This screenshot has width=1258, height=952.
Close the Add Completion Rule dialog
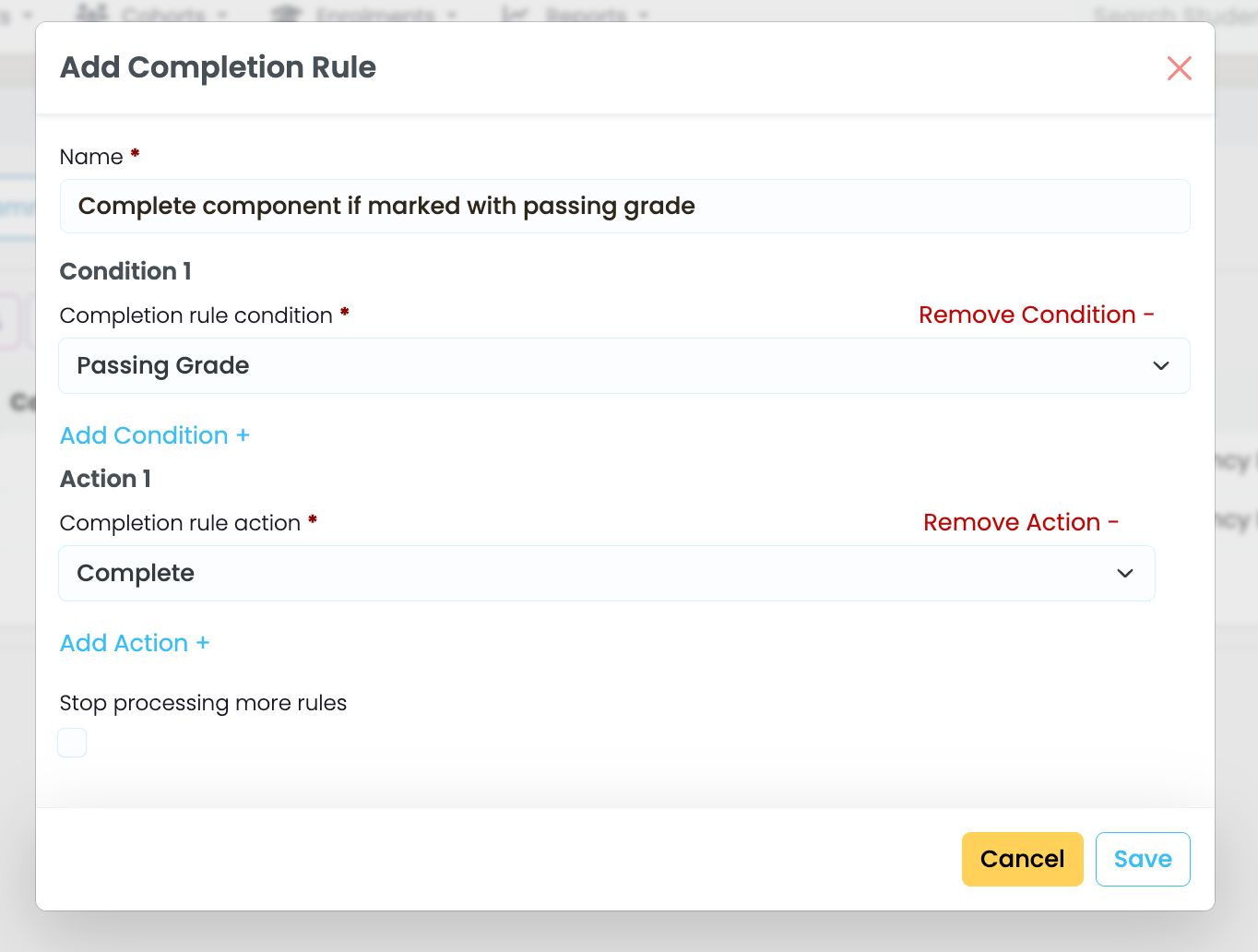pos(1179,68)
